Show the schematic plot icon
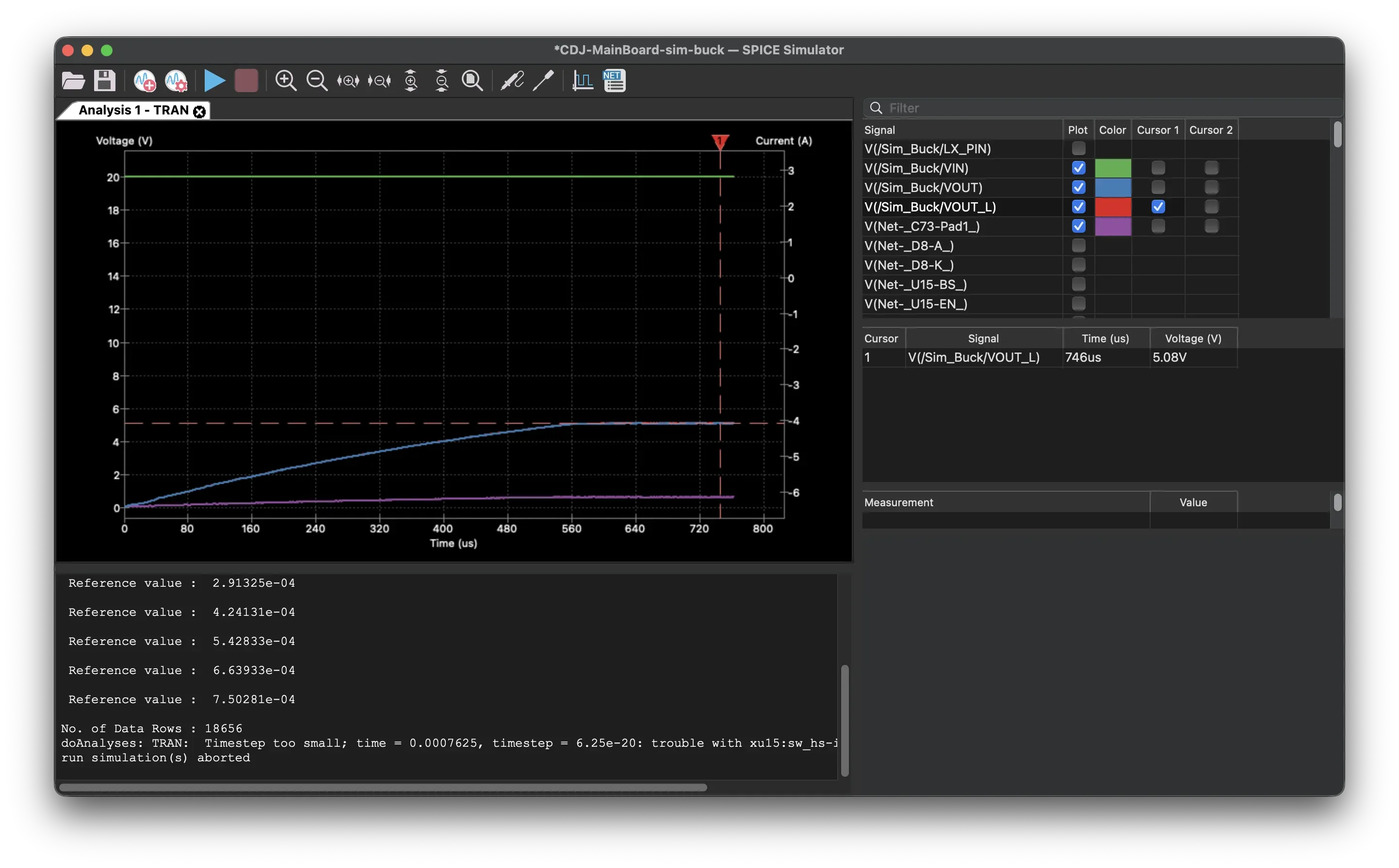The image size is (1399, 868). click(583, 81)
